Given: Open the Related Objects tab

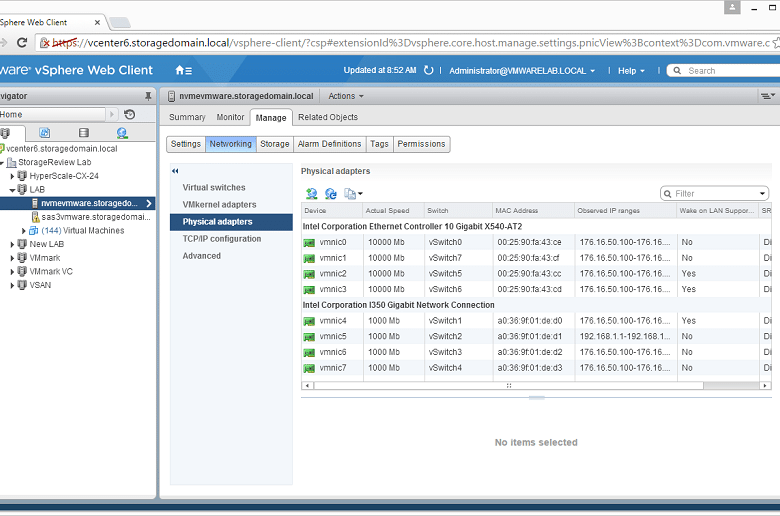Looking at the screenshot, I should (x=328, y=117).
